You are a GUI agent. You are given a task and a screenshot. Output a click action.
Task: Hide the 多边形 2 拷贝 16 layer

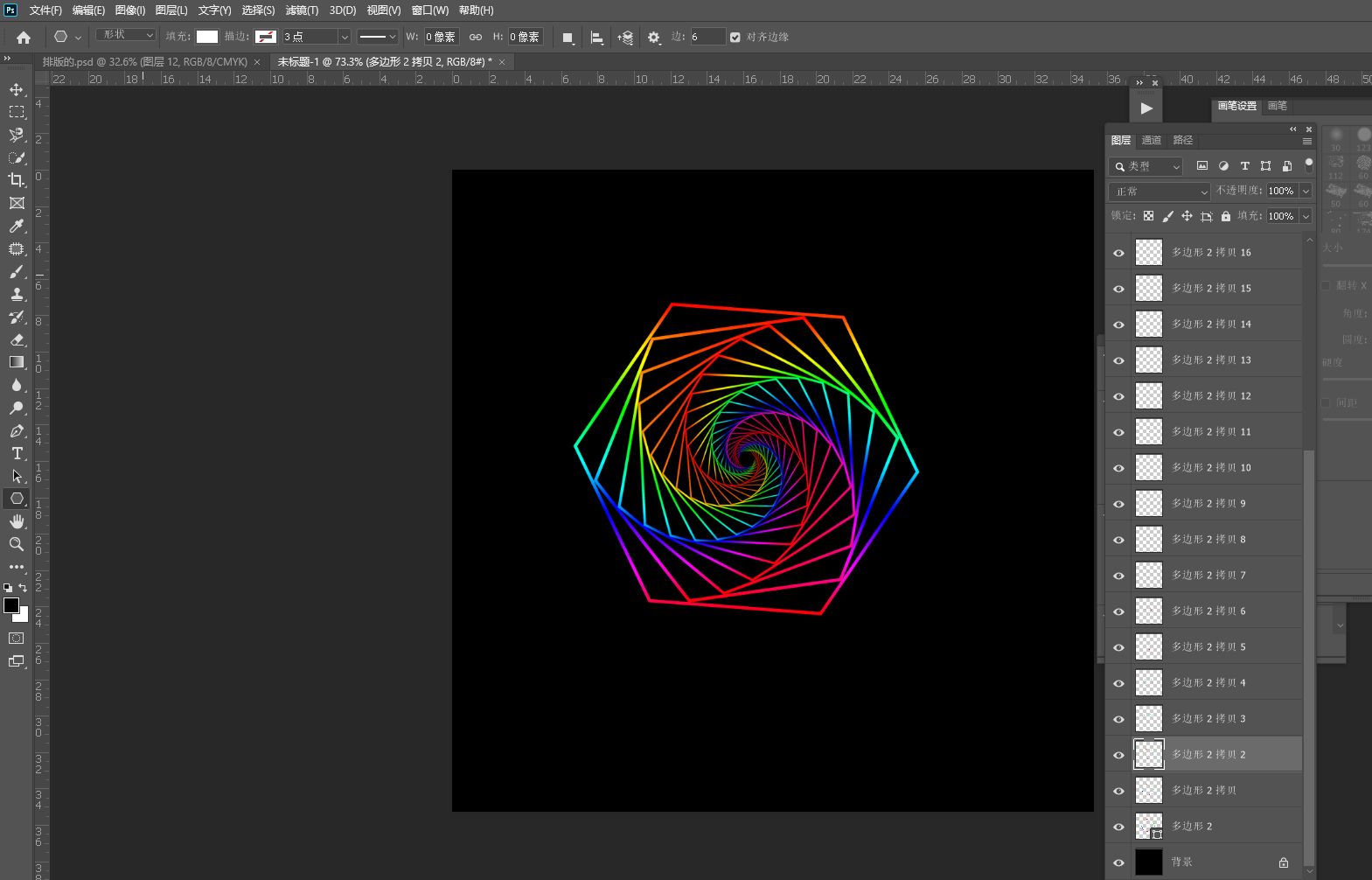pyautogui.click(x=1118, y=253)
